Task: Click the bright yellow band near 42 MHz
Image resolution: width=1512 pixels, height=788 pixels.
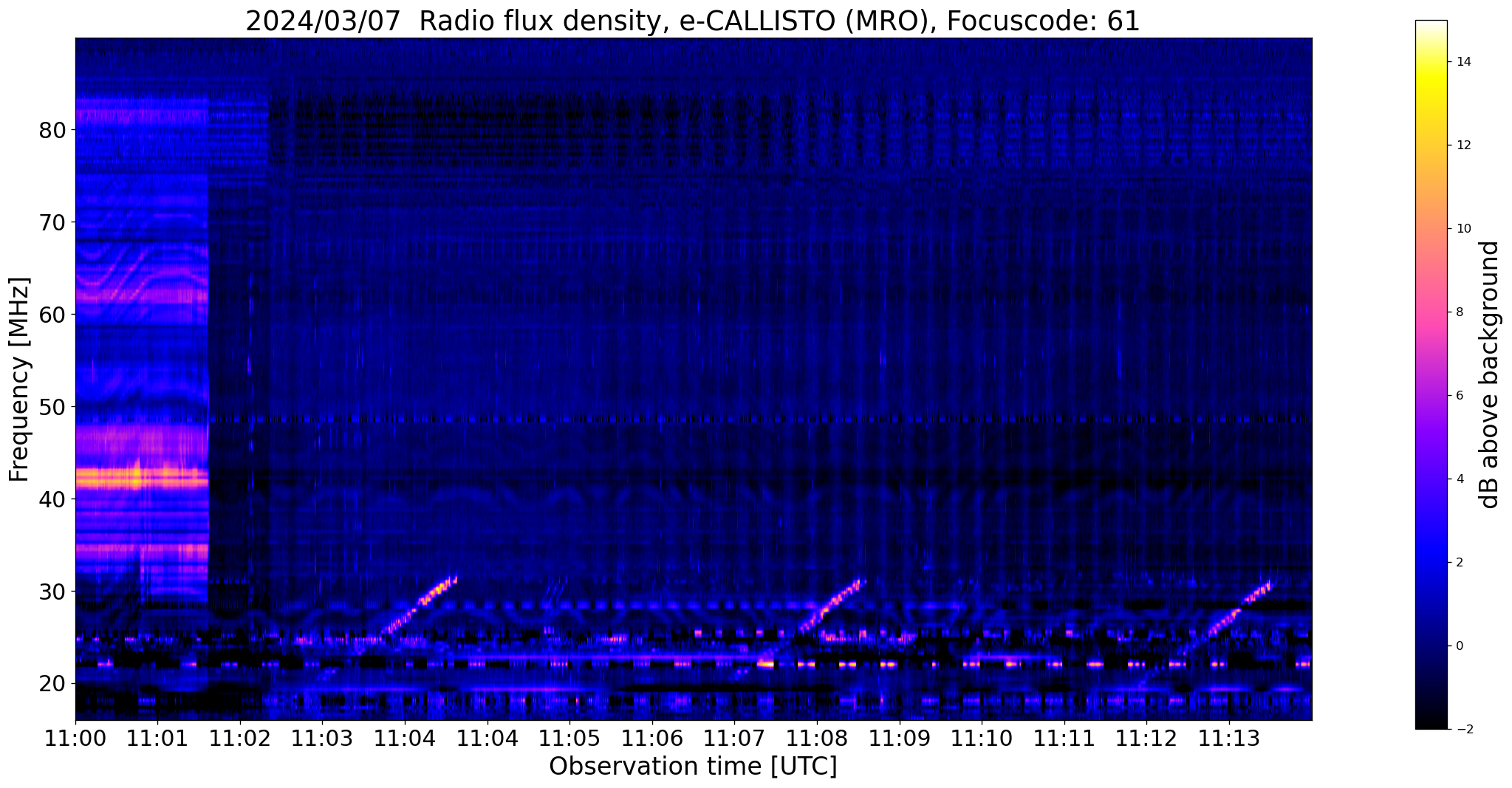Action: tap(142, 477)
